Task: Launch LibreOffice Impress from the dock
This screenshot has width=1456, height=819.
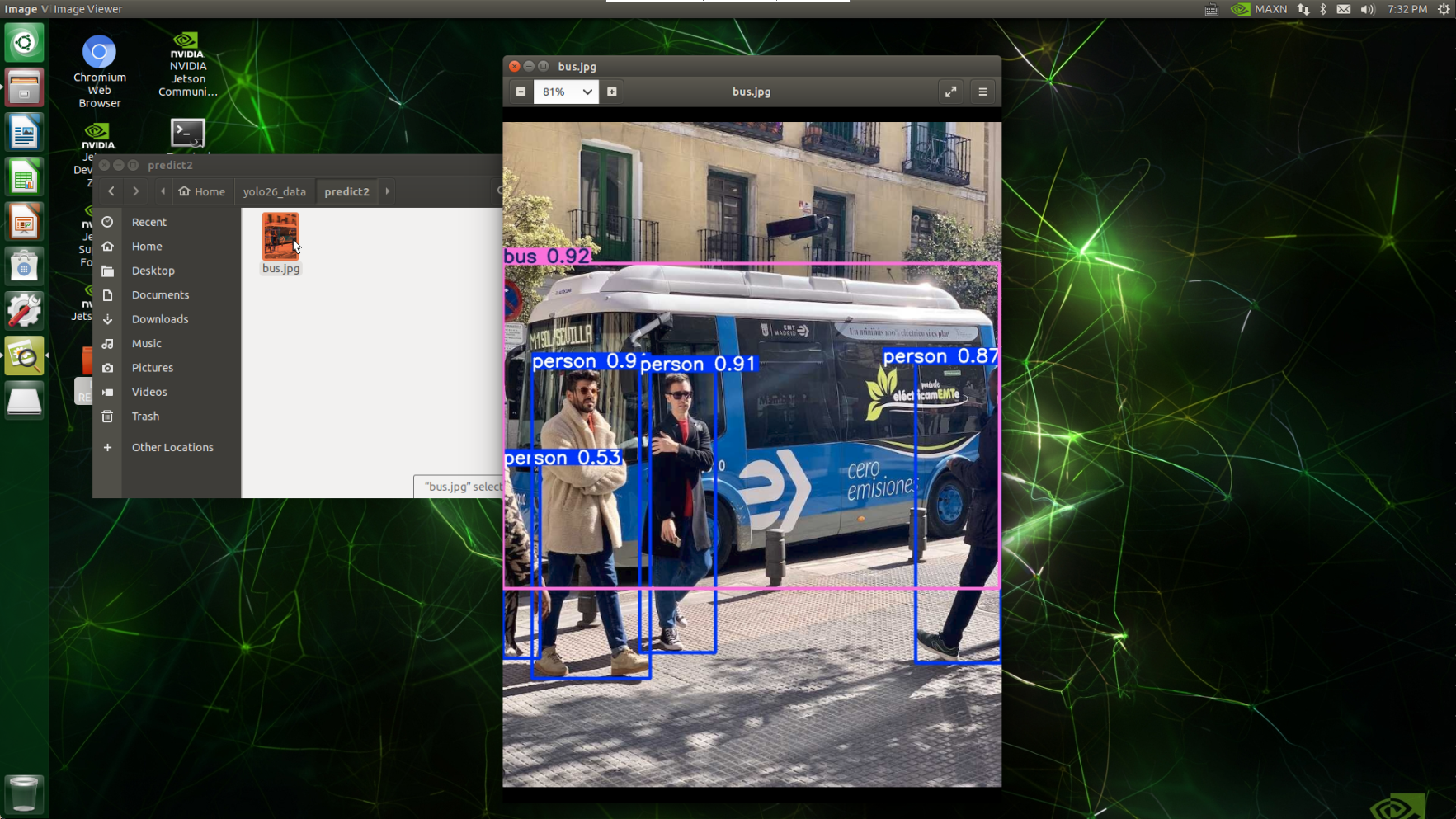Action: [24, 223]
